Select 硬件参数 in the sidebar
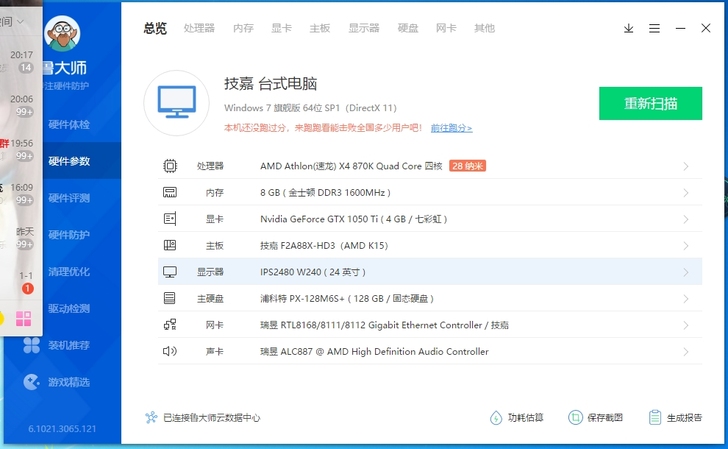This screenshot has height=449, width=728. [69, 161]
